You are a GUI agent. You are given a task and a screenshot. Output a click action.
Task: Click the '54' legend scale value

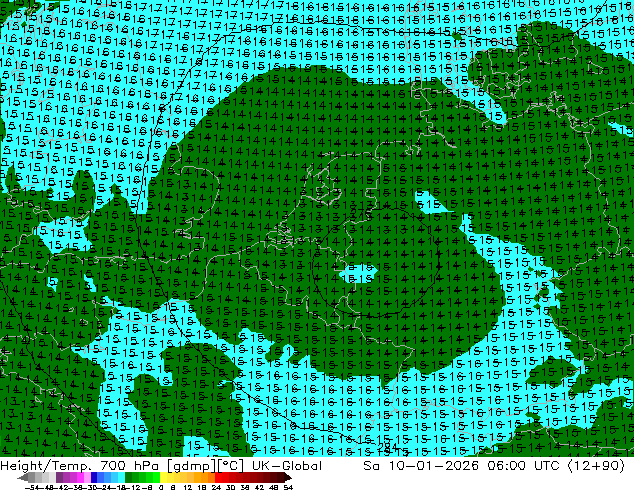[288, 488]
